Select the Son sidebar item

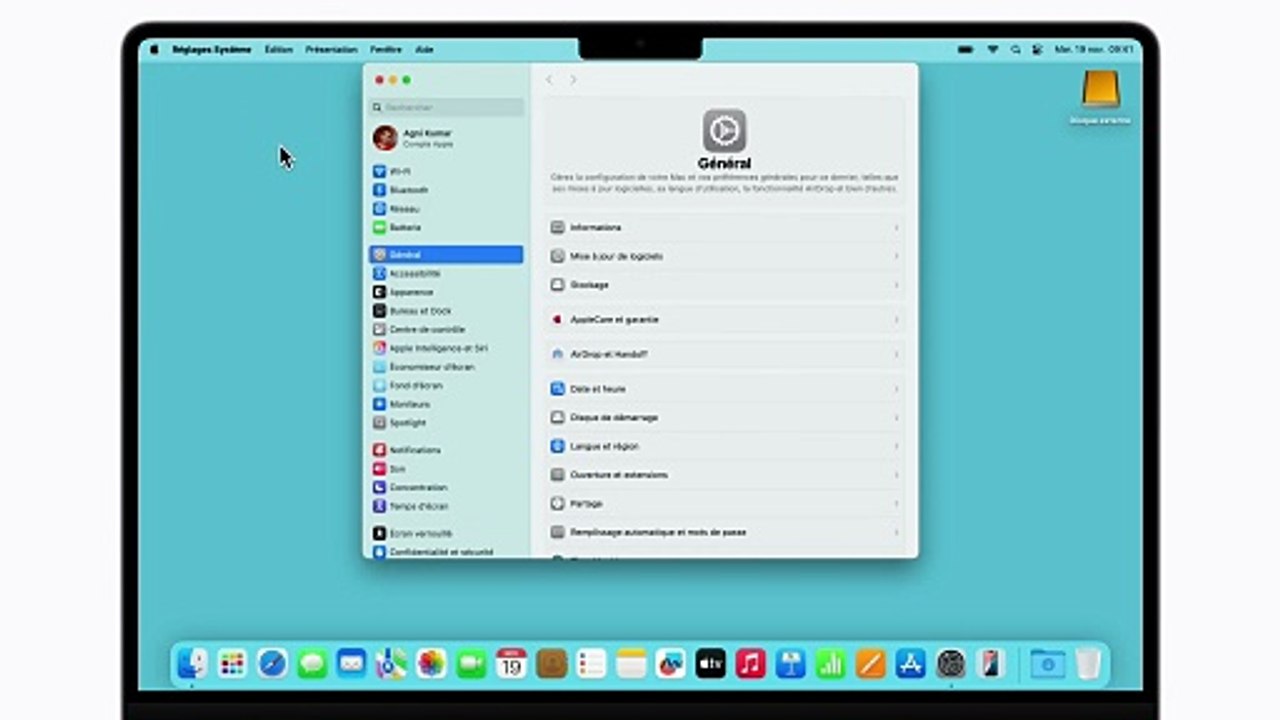click(445, 469)
